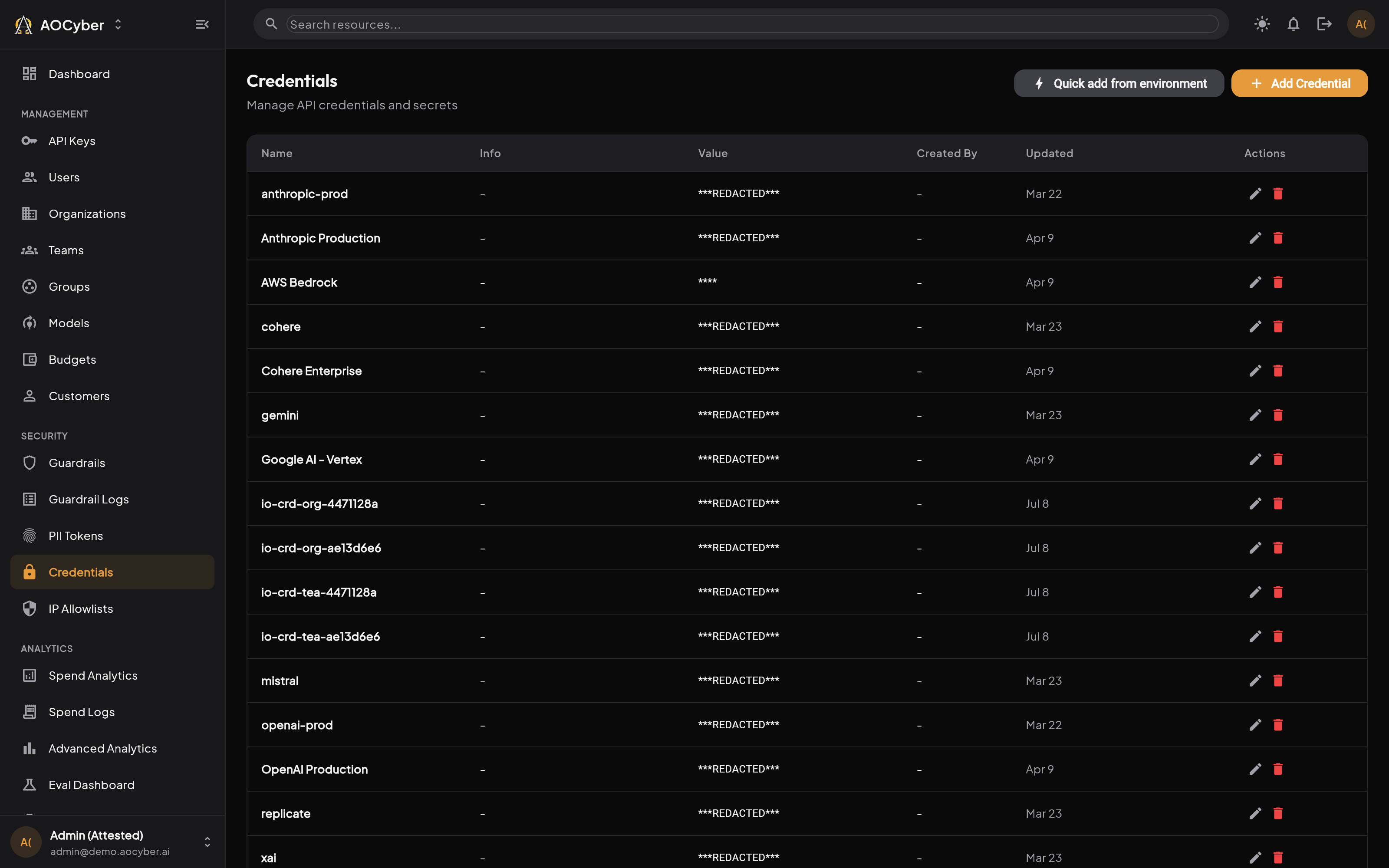
Task: Open Customers page
Action: click(x=112, y=396)
